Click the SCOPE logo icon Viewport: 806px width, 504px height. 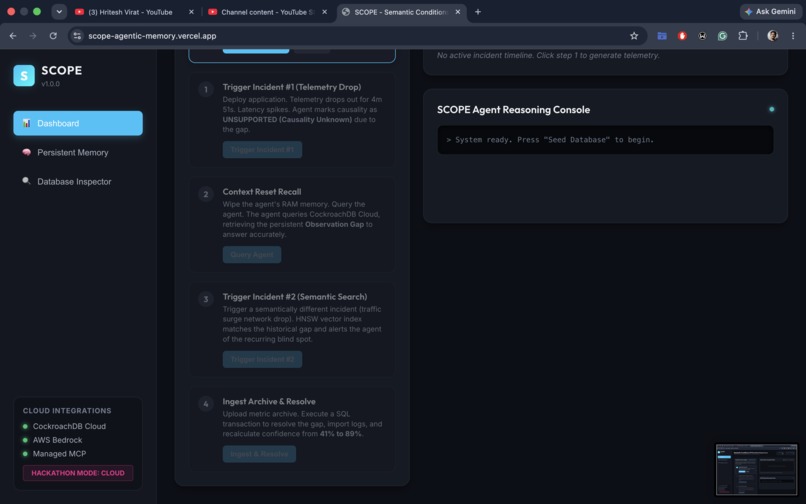[24, 76]
